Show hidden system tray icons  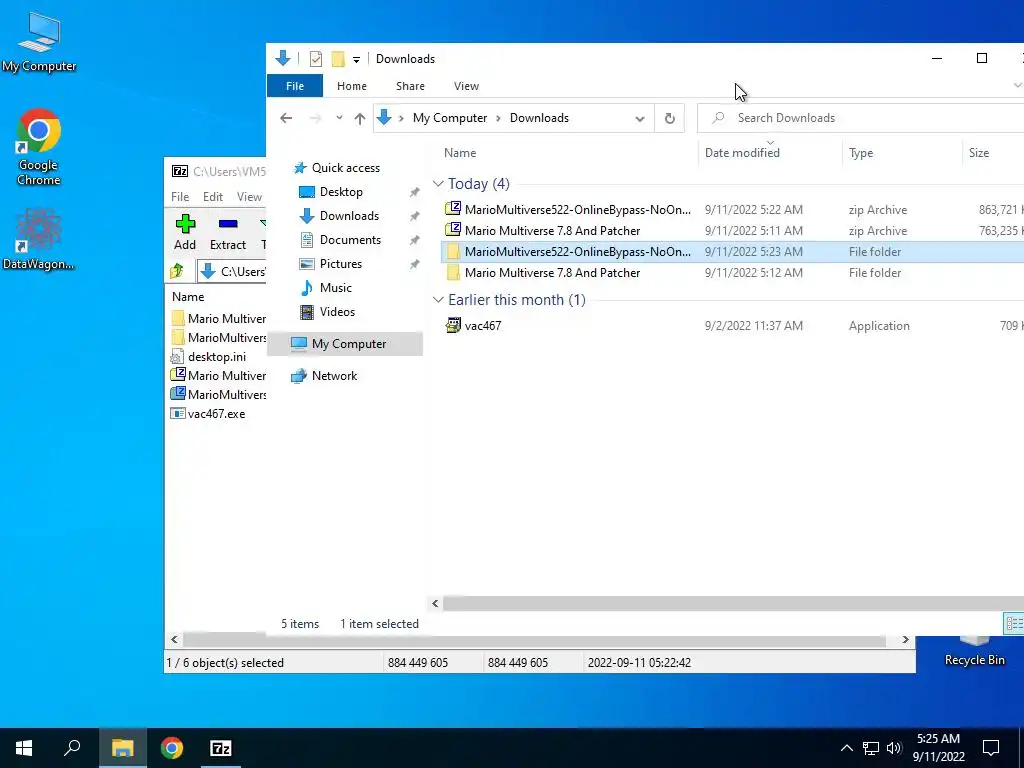(x=846, y=748)
